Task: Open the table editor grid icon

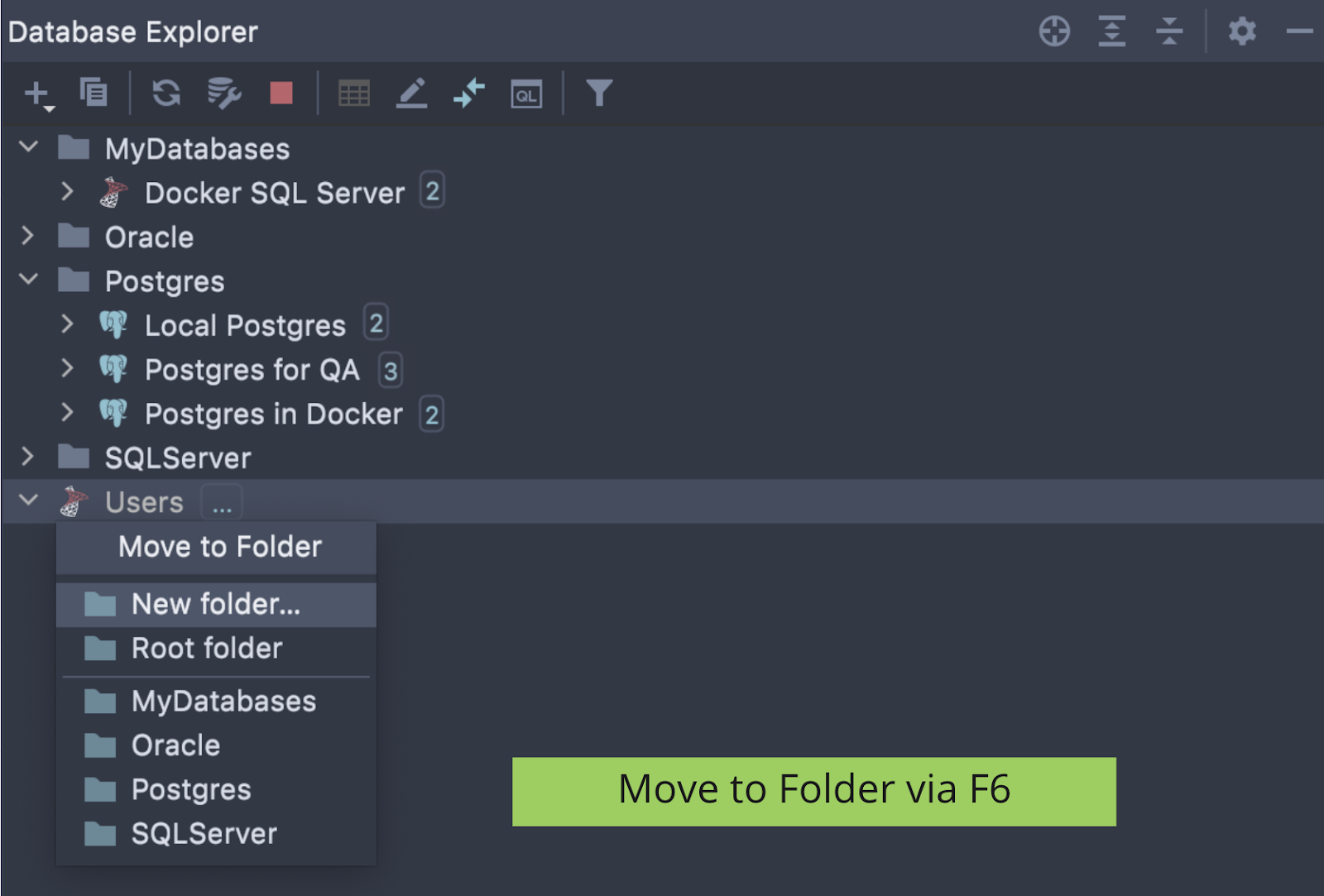Action: click(x=354, y=93)
